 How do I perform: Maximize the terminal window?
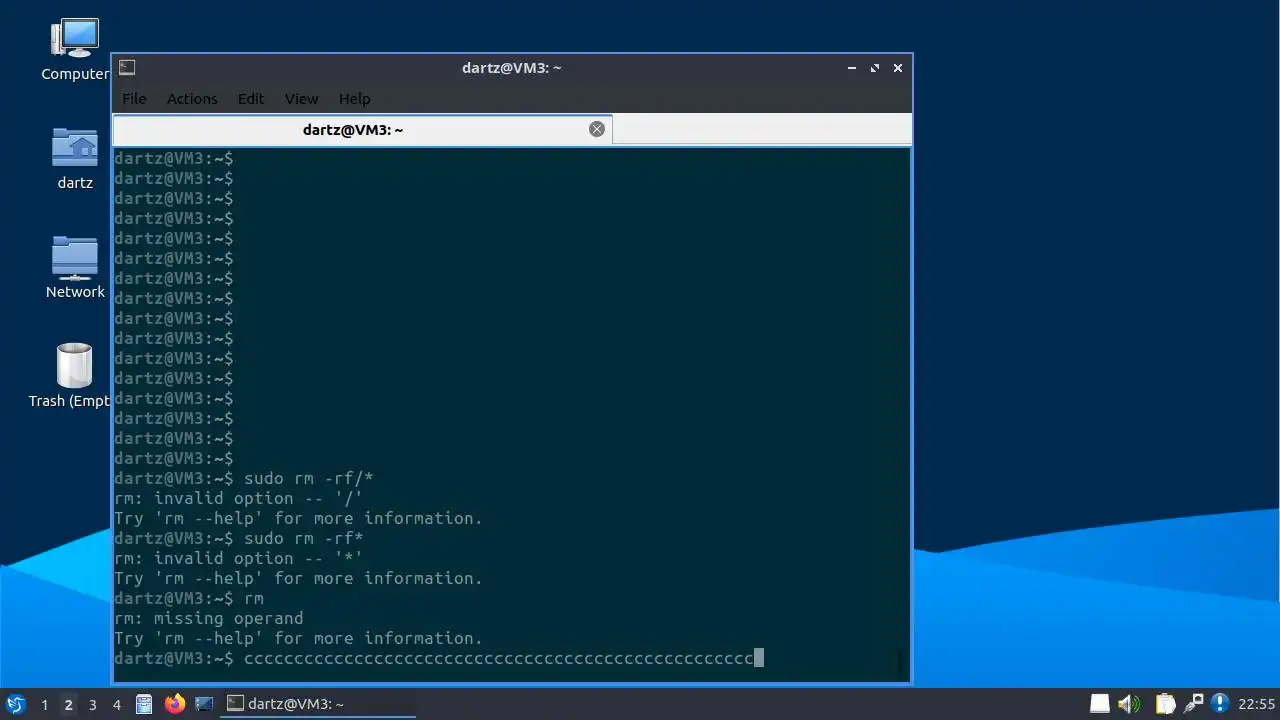pos(875,68)
